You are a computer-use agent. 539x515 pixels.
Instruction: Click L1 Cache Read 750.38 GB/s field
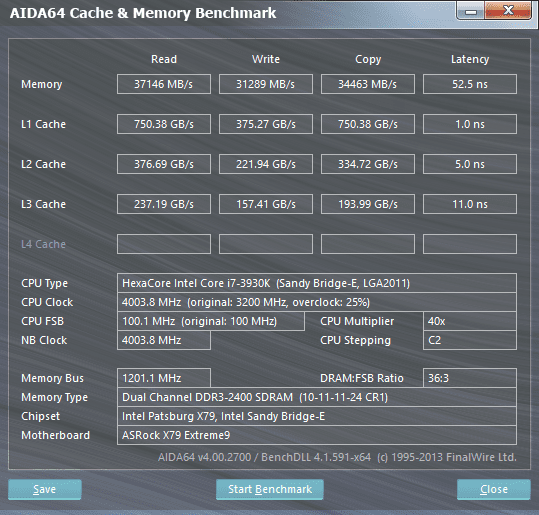tap(164, 124)
